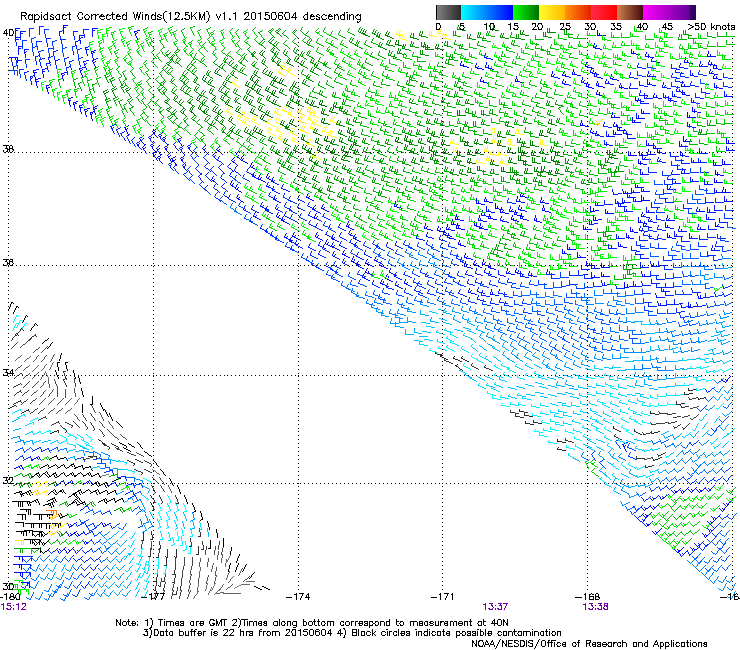Click the purple '13:38' pass time
This screenshot has width=740, height=650.
596,607
